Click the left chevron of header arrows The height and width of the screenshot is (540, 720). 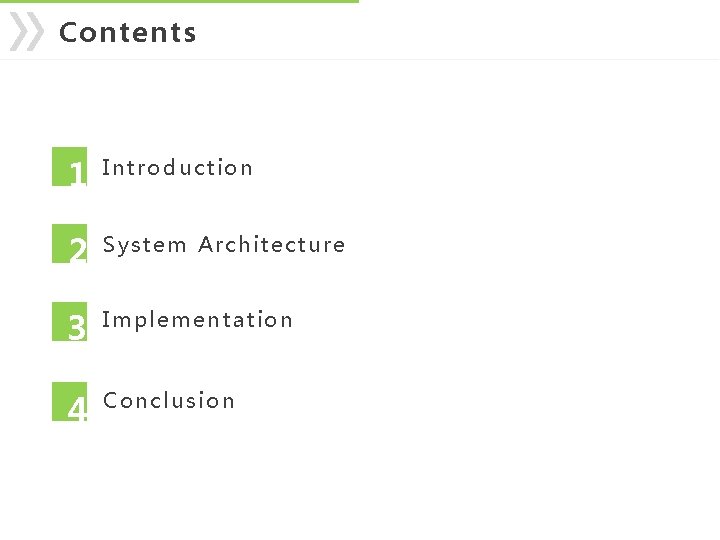coord(20,31)
